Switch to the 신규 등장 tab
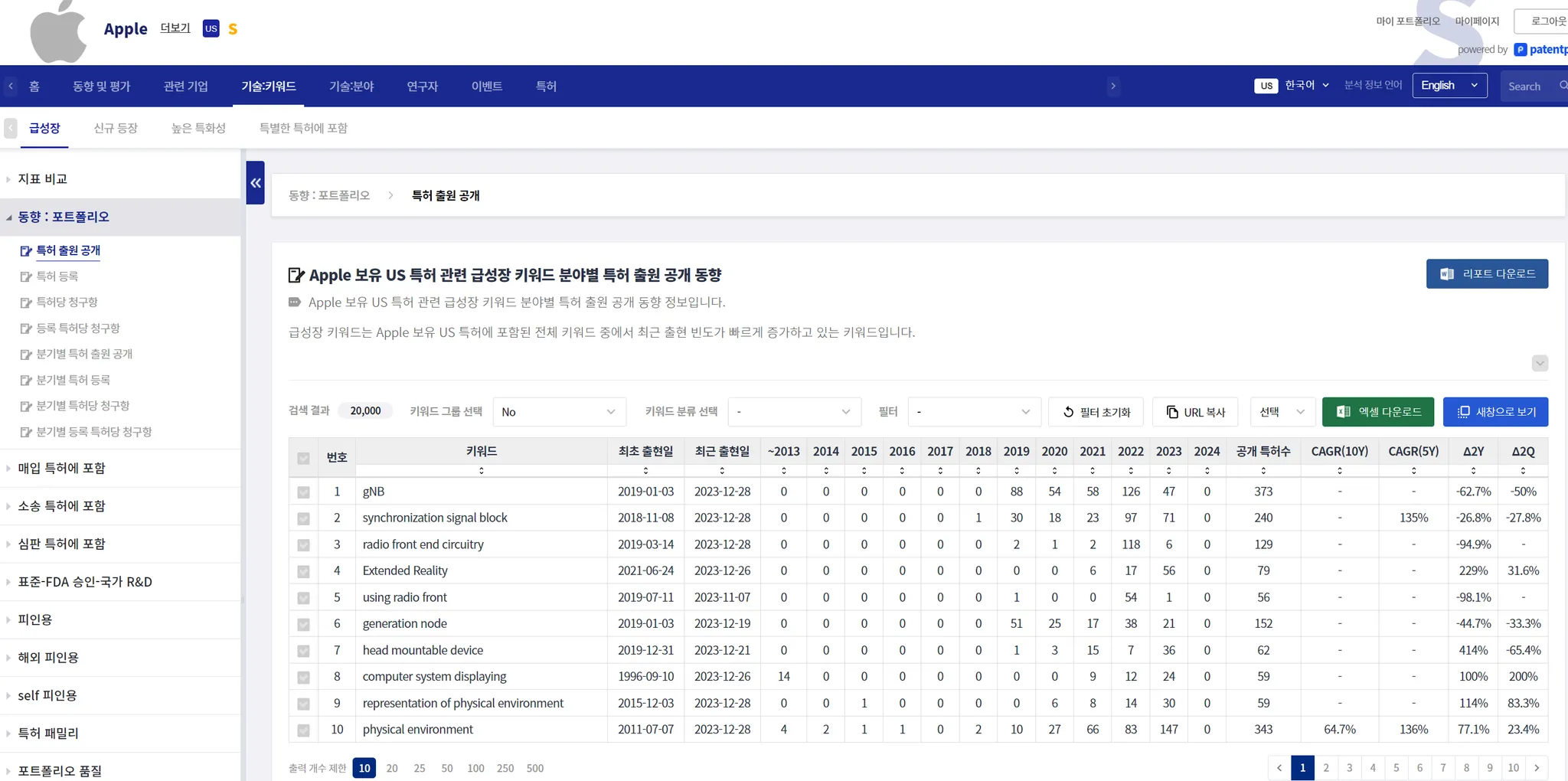1568x781 pixels. (116, 128)
